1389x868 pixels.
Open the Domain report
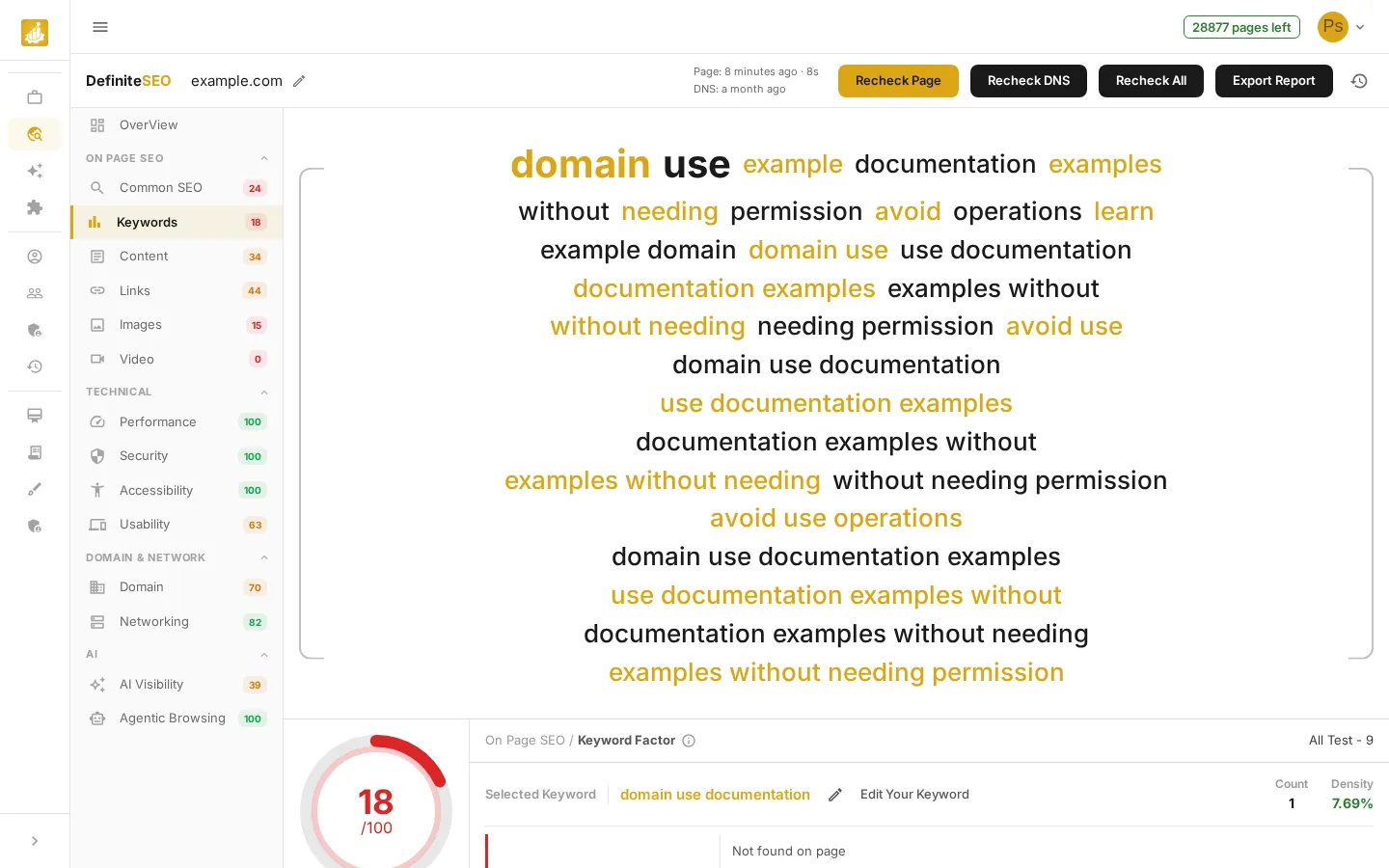coord(177,587)
